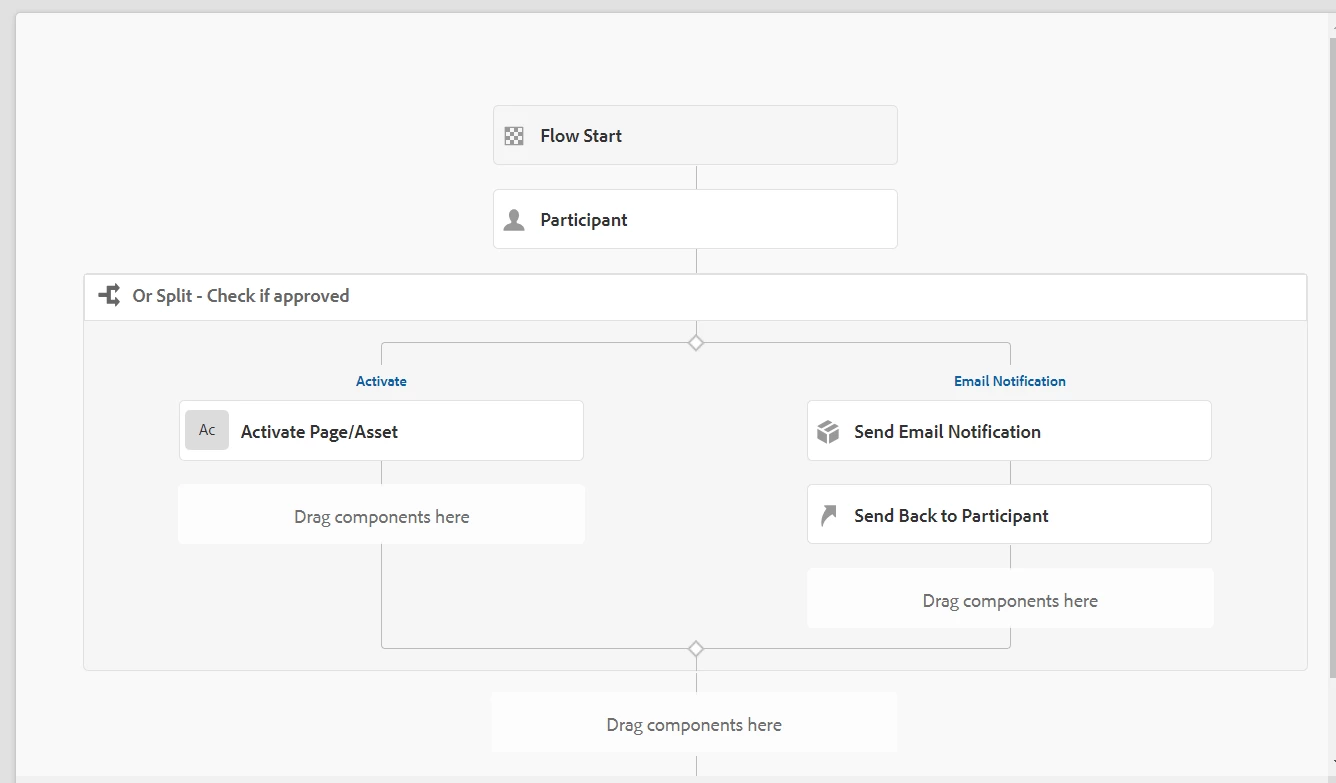Click the Flow Start checkered flag icon

pos(514,136)
